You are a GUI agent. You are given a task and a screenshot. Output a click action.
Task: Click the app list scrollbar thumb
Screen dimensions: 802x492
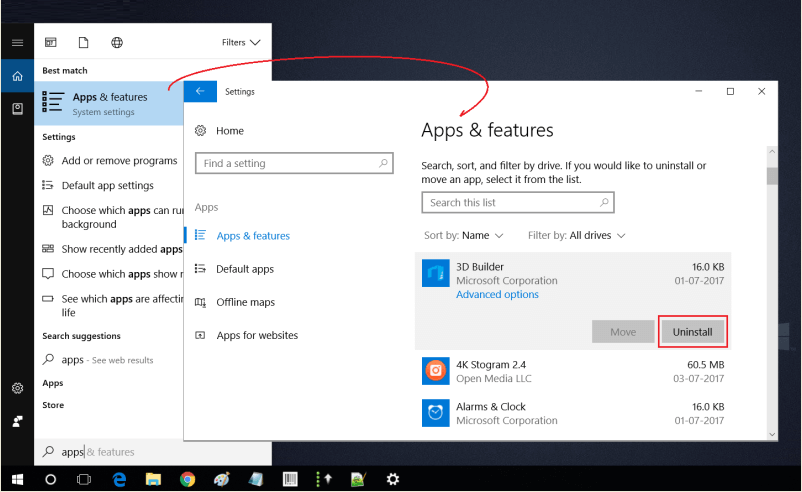coord(772,175)
